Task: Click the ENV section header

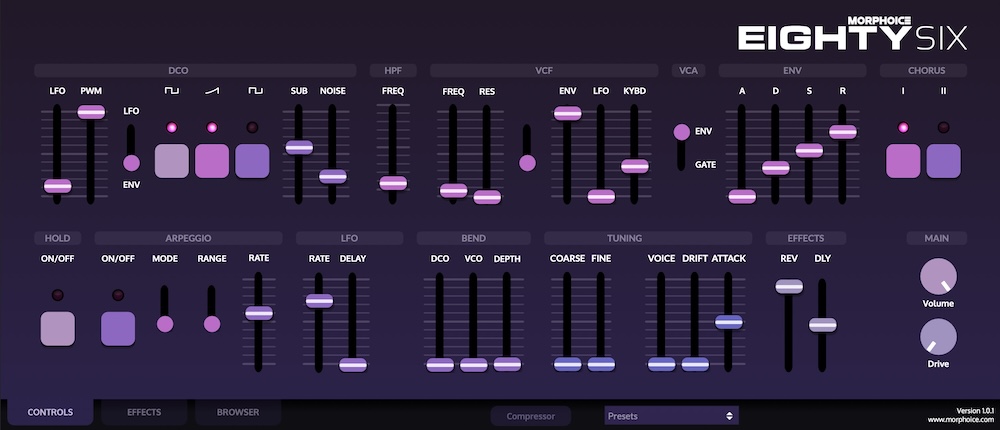Action: (x=792, y=70)
